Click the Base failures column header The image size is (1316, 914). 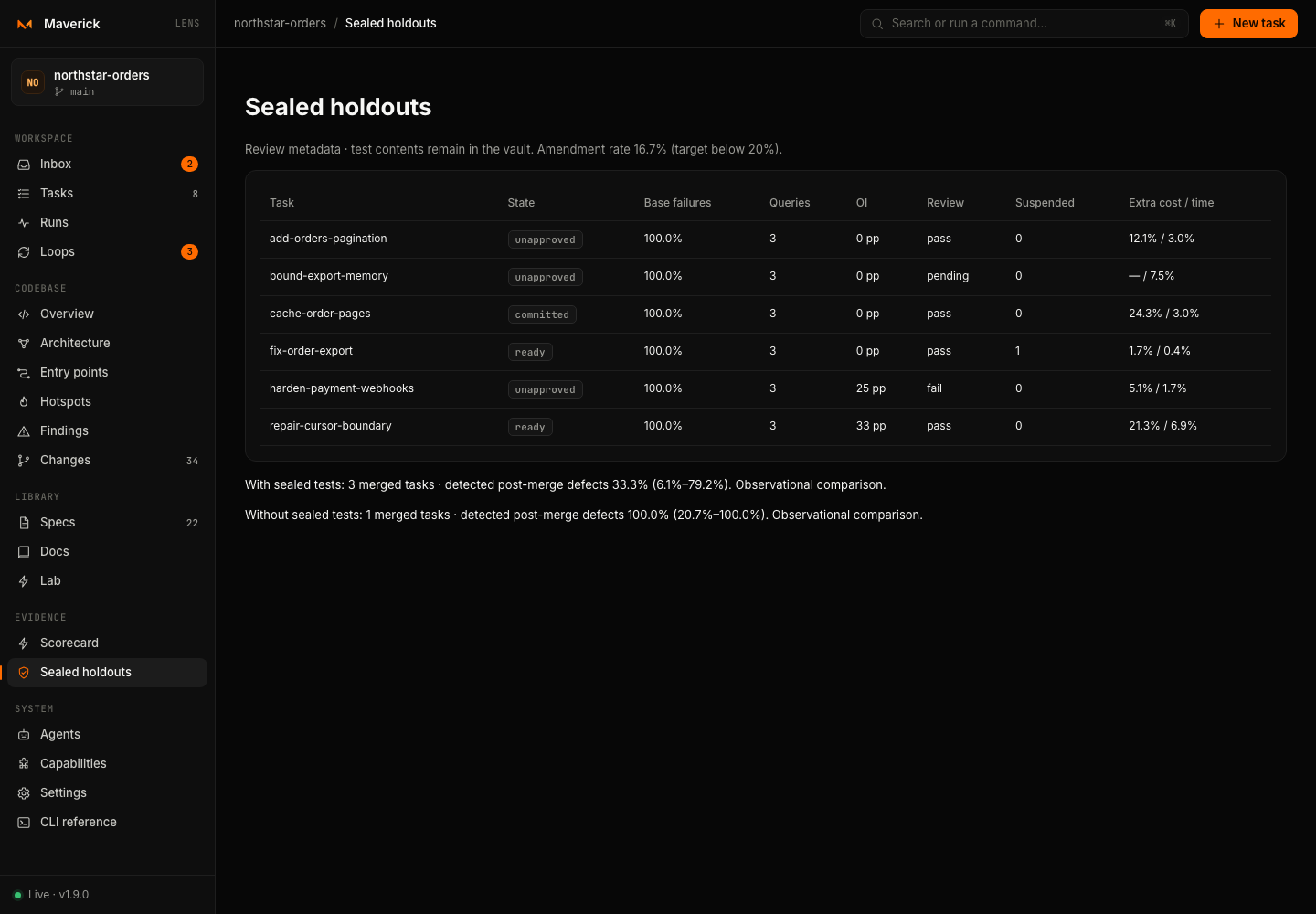point(677,203)
